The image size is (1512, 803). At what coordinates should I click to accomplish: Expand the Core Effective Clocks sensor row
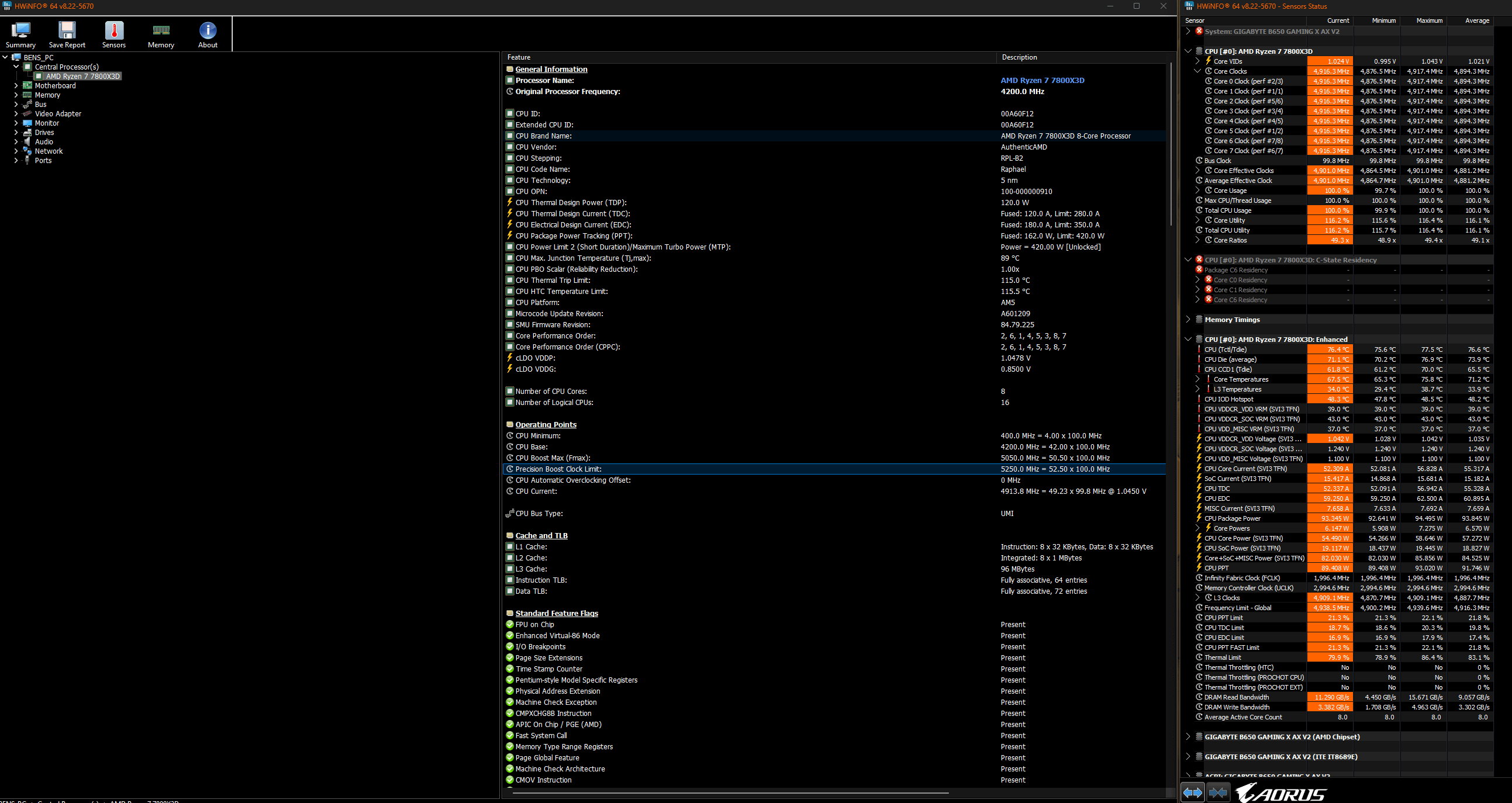1197,171
